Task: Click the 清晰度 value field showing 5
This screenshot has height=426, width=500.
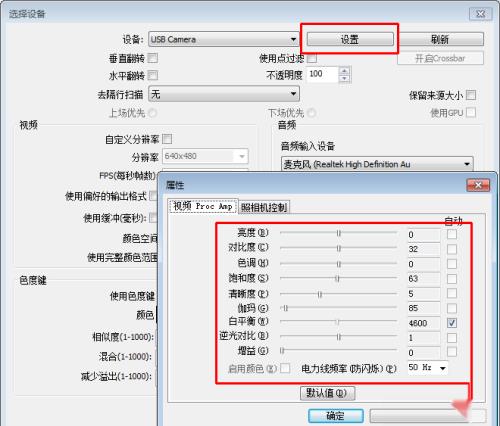Action: coord(424,294)
